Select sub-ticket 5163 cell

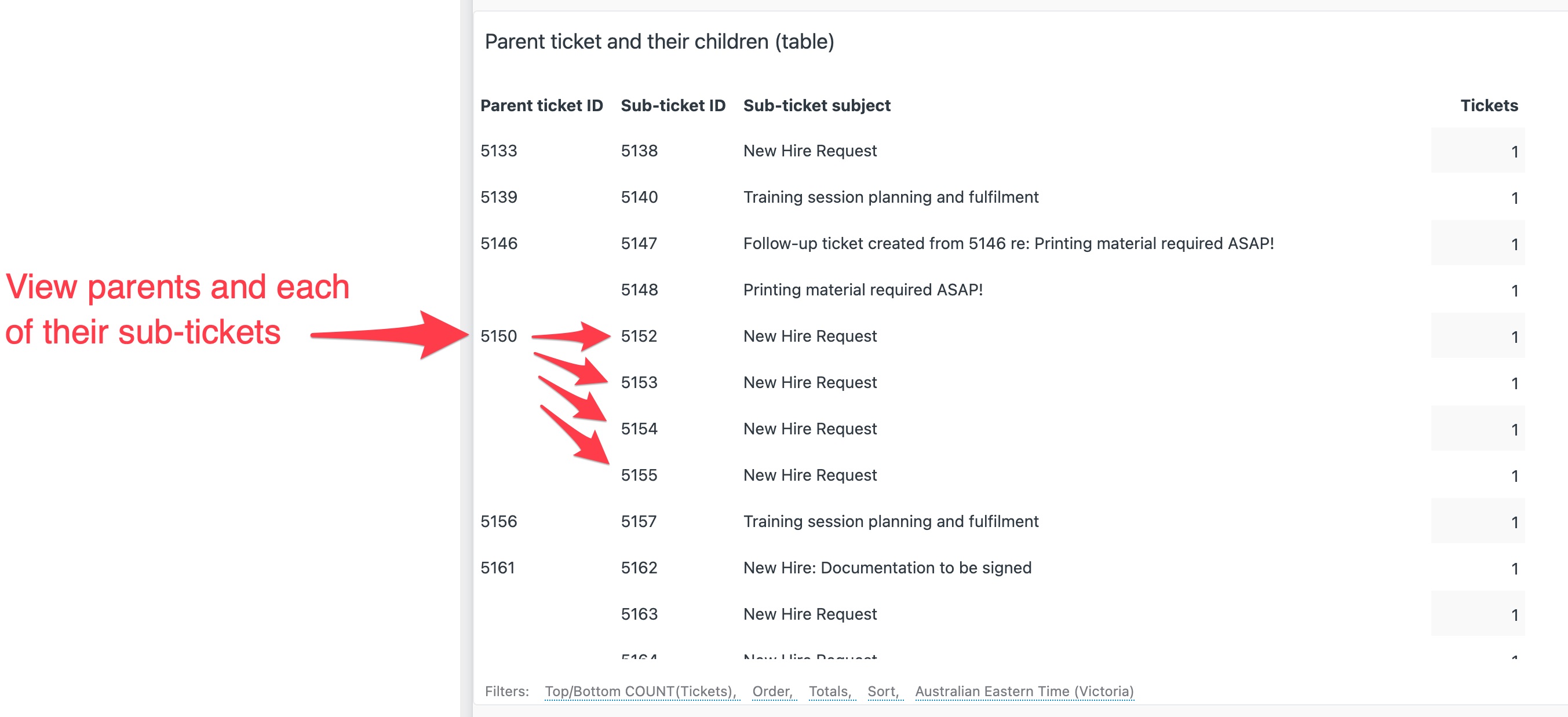coord(639,613)
